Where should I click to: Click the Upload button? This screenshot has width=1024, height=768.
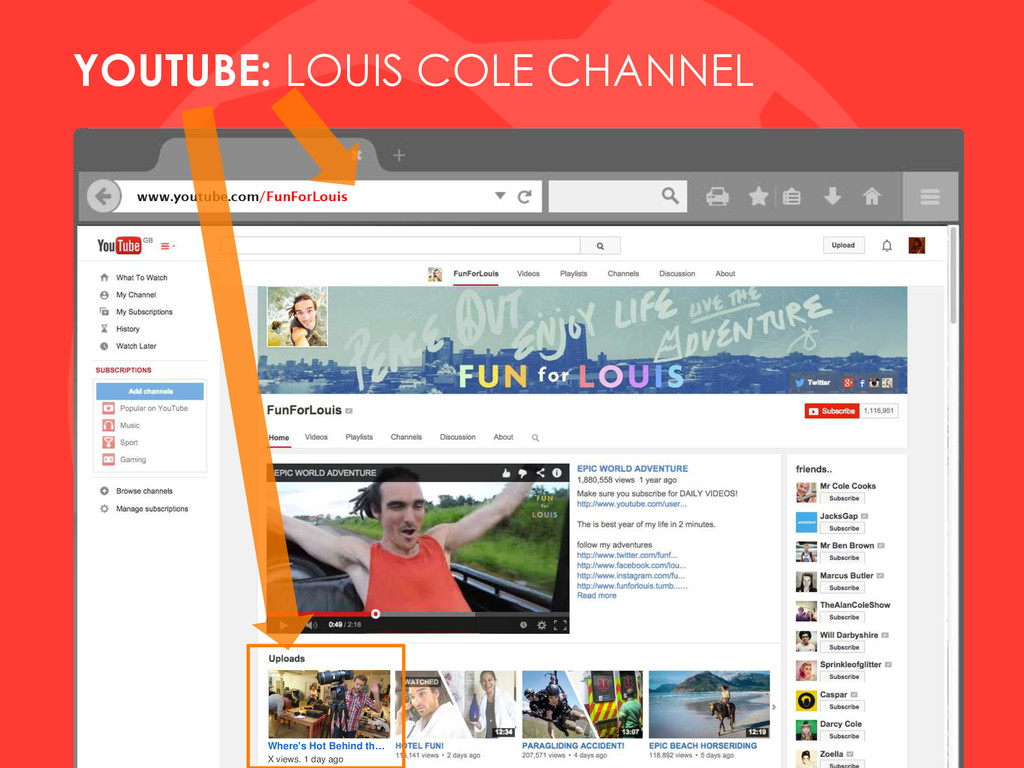[x=843, y=245]
